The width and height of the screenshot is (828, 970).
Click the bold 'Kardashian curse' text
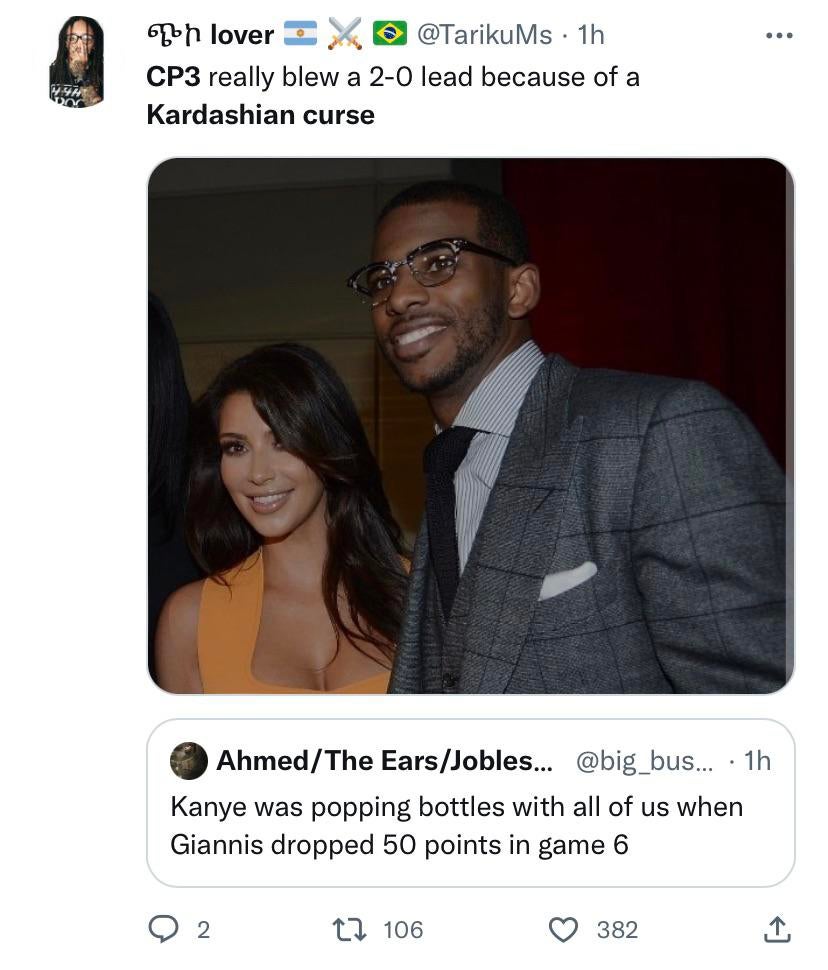[260, 115]
